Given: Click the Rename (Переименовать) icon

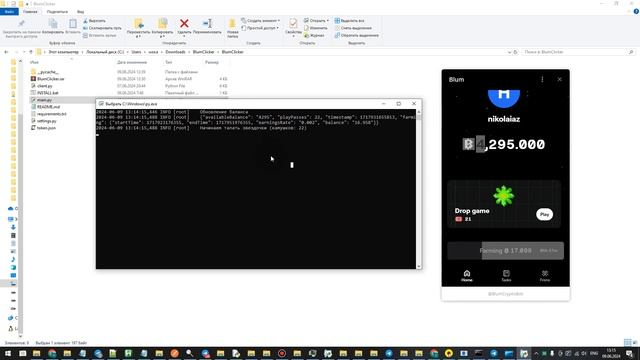Looking at the screenshot, I should 207,24.
